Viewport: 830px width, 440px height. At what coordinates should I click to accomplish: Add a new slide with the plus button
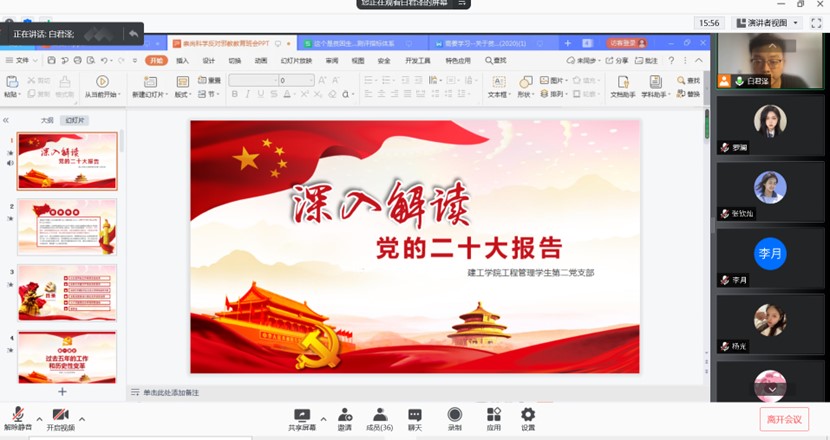[62, 392]
